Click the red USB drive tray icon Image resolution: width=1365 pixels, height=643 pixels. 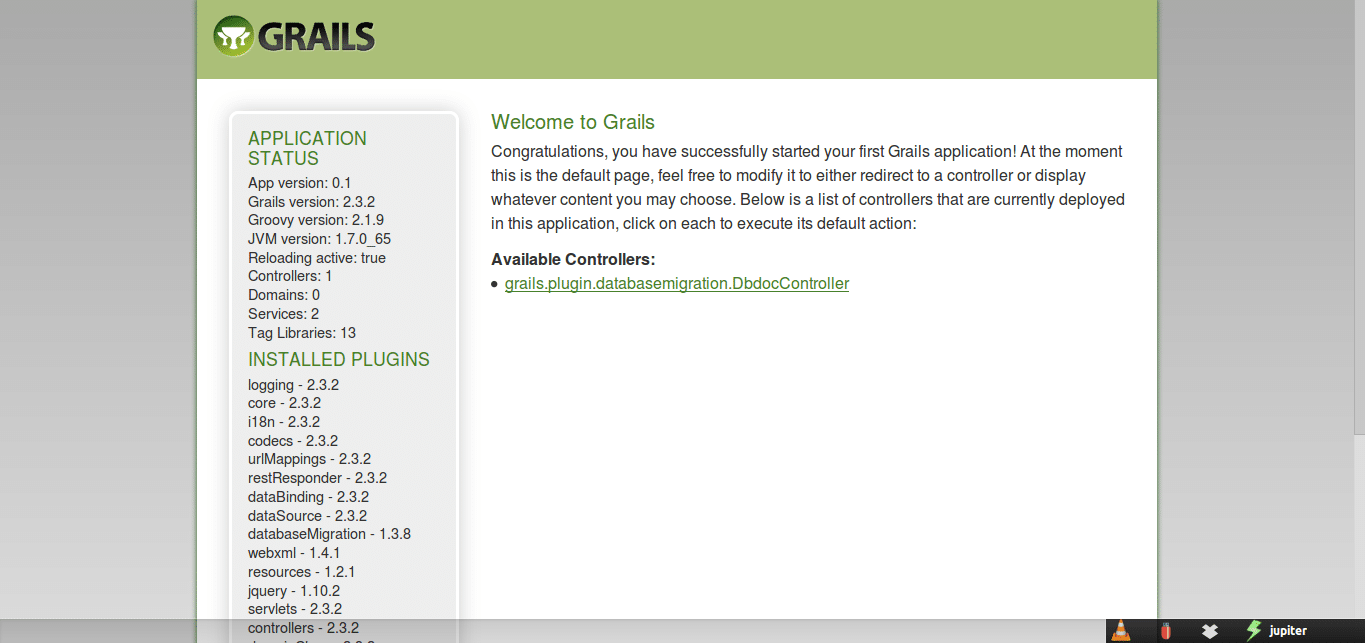(x=1165, y=631)
